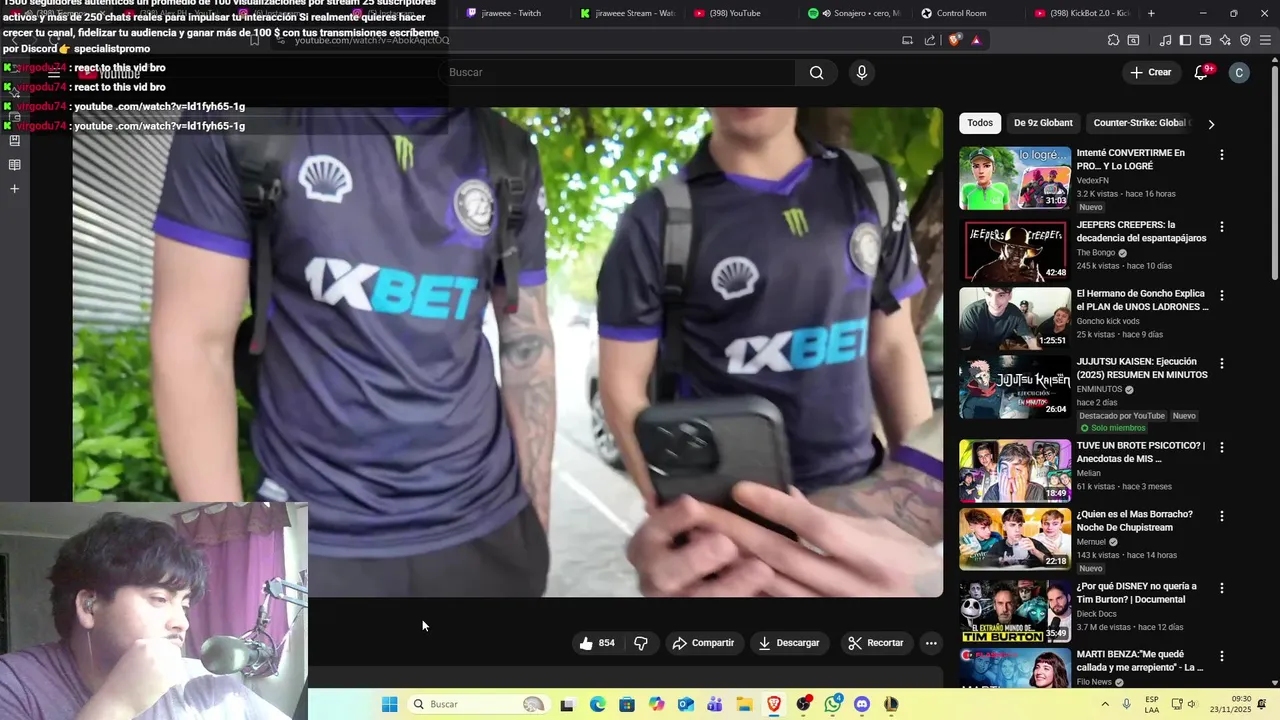The height and width of the screenshot is (720, 1280).
Task: Open browser extensions puzzle icon
Action: click(x=1113, y=40)
